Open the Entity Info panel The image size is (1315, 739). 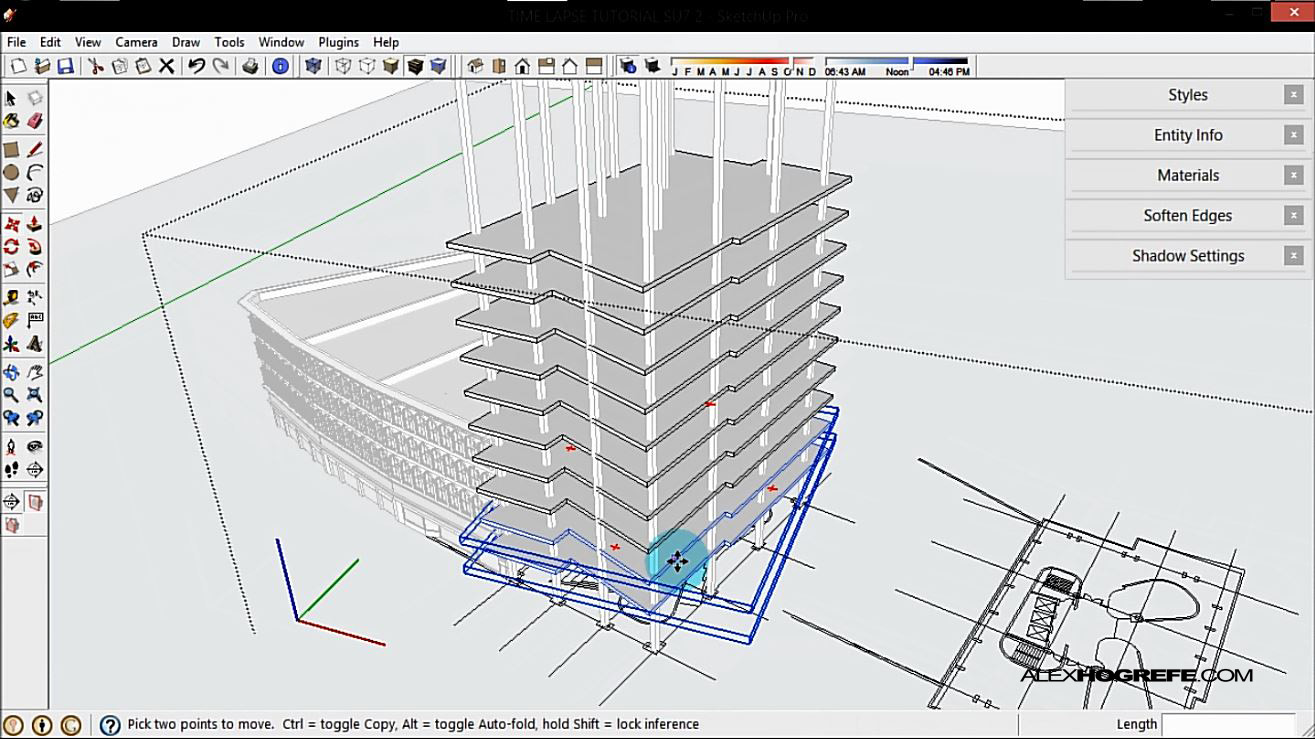click(x=1187, y=135)
